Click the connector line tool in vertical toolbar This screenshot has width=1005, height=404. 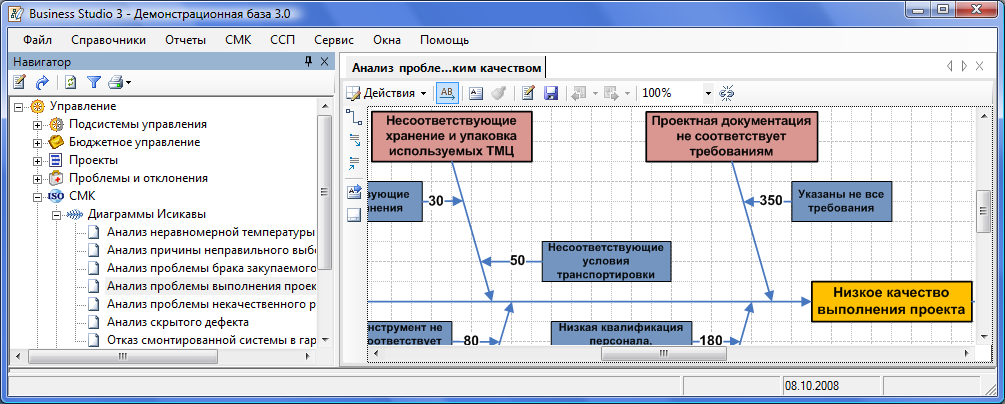click(x=353, y=116)
